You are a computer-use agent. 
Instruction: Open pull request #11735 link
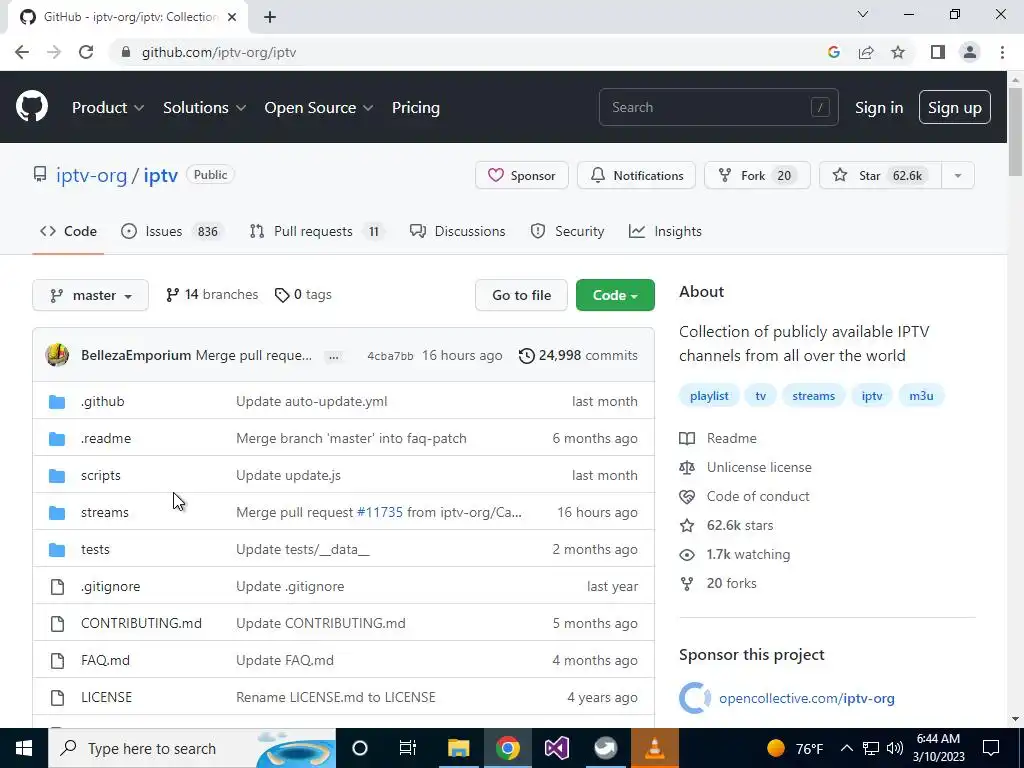[379, 512]
